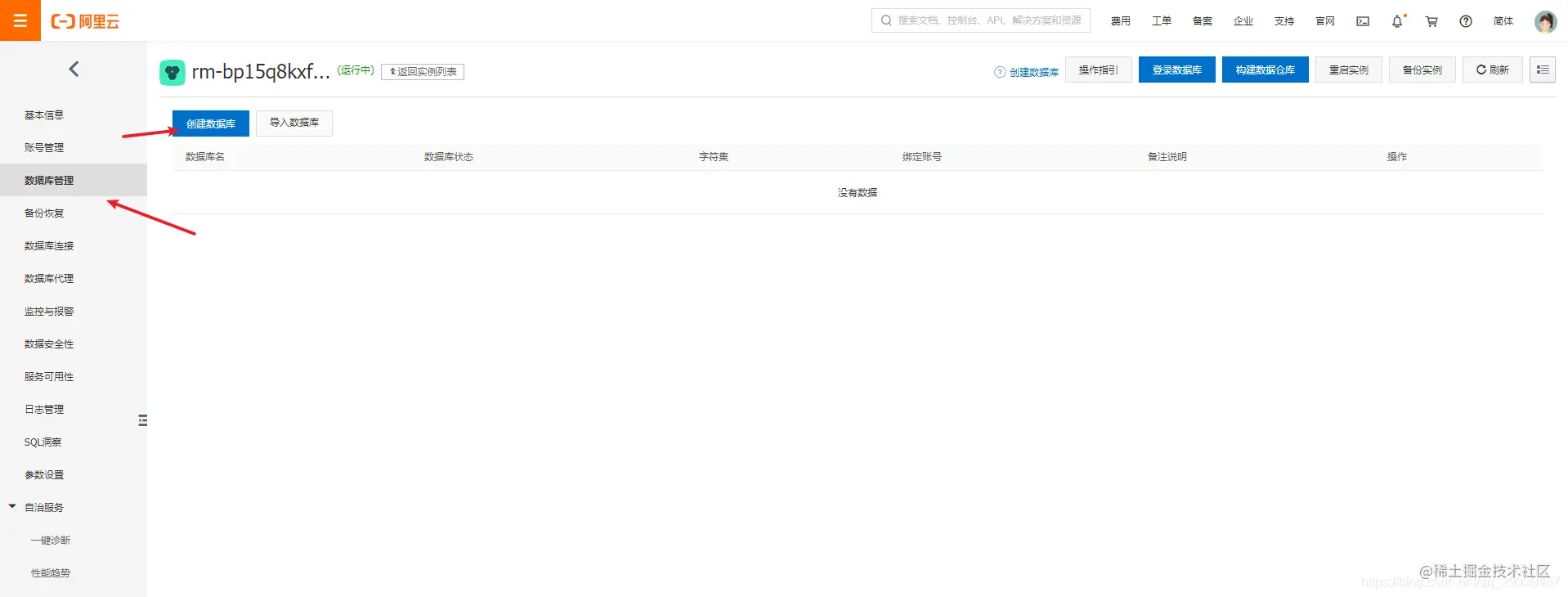Screen dimensions: 1568x597
Task: Open 备案 menu in header
Action: pyautogui.click(x=1203, y=21)
